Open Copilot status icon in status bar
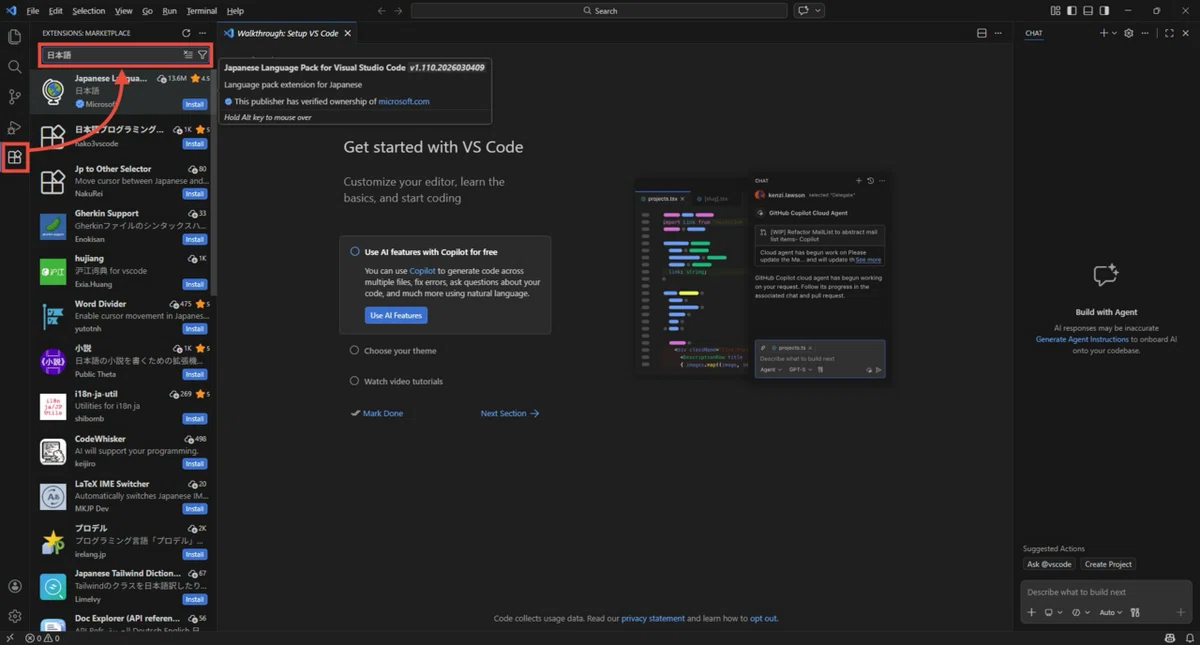 (1170, 638)
